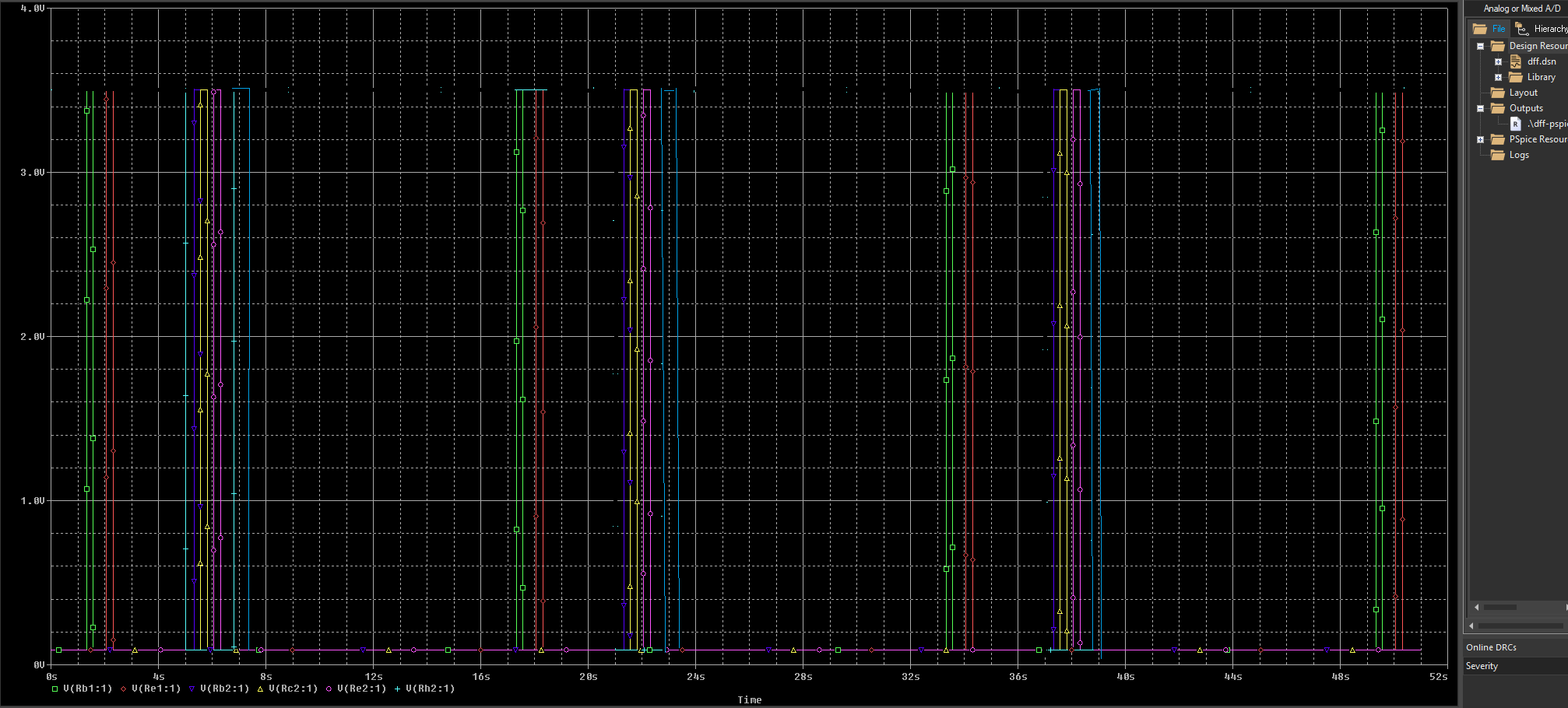Click the V(Re2:1) magenta circle legend marker
Image resolution: width=1568 pixels, height=708 pixels.
coord(329,689)
